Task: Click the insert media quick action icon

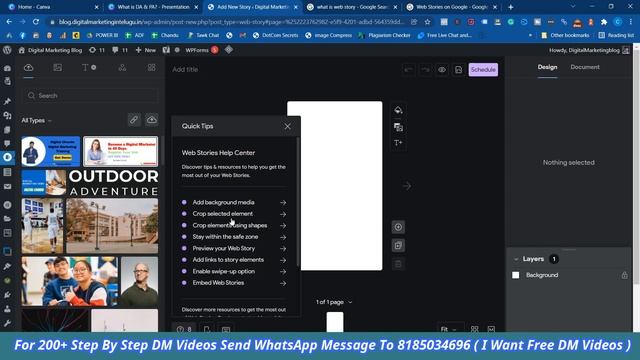Action: [x=398, y=127]
